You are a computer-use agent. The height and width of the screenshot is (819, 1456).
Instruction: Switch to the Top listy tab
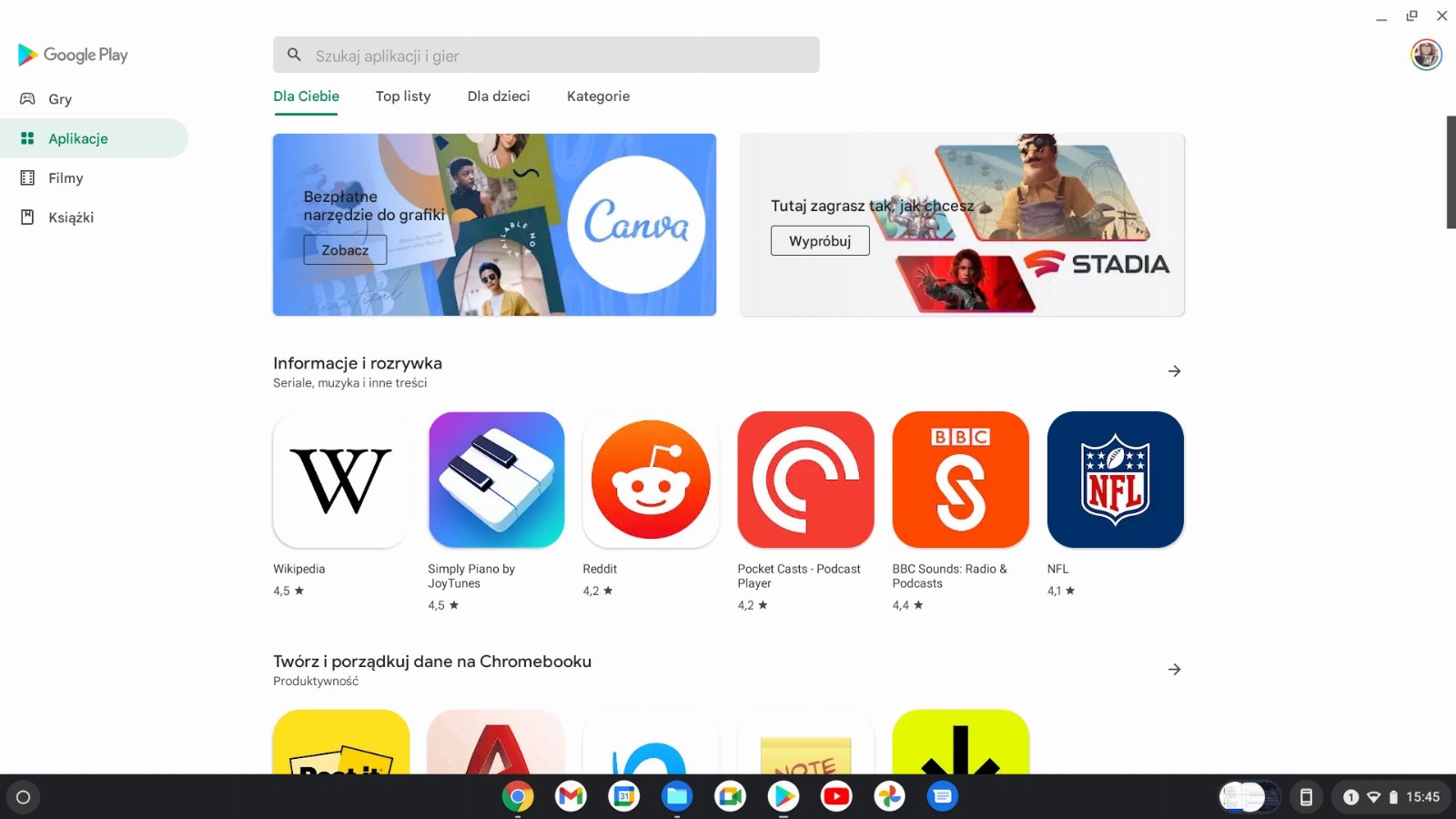403,96
